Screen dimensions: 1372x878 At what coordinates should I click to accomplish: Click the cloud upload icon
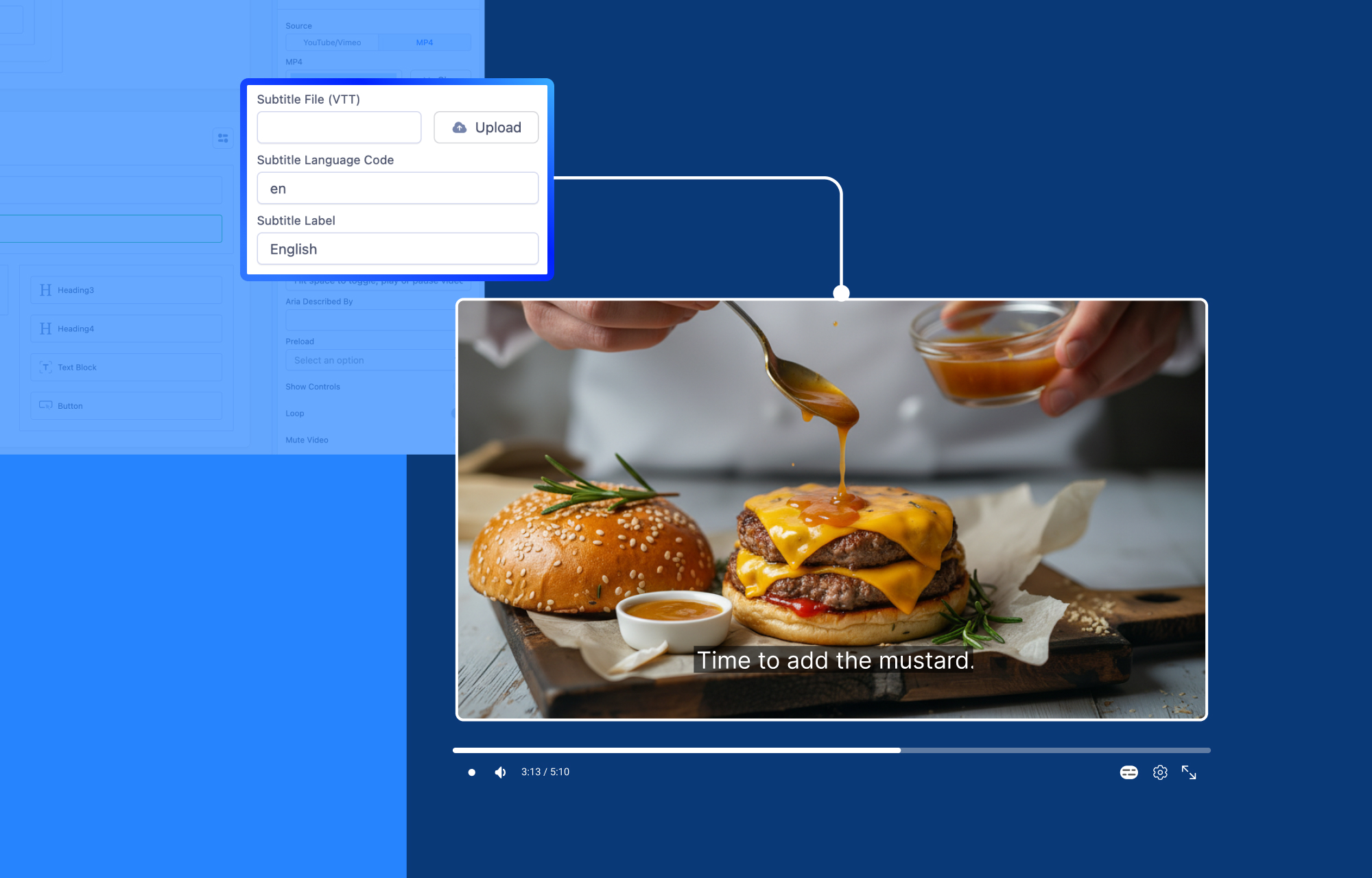pyautogui.click(x=460, y=128)
